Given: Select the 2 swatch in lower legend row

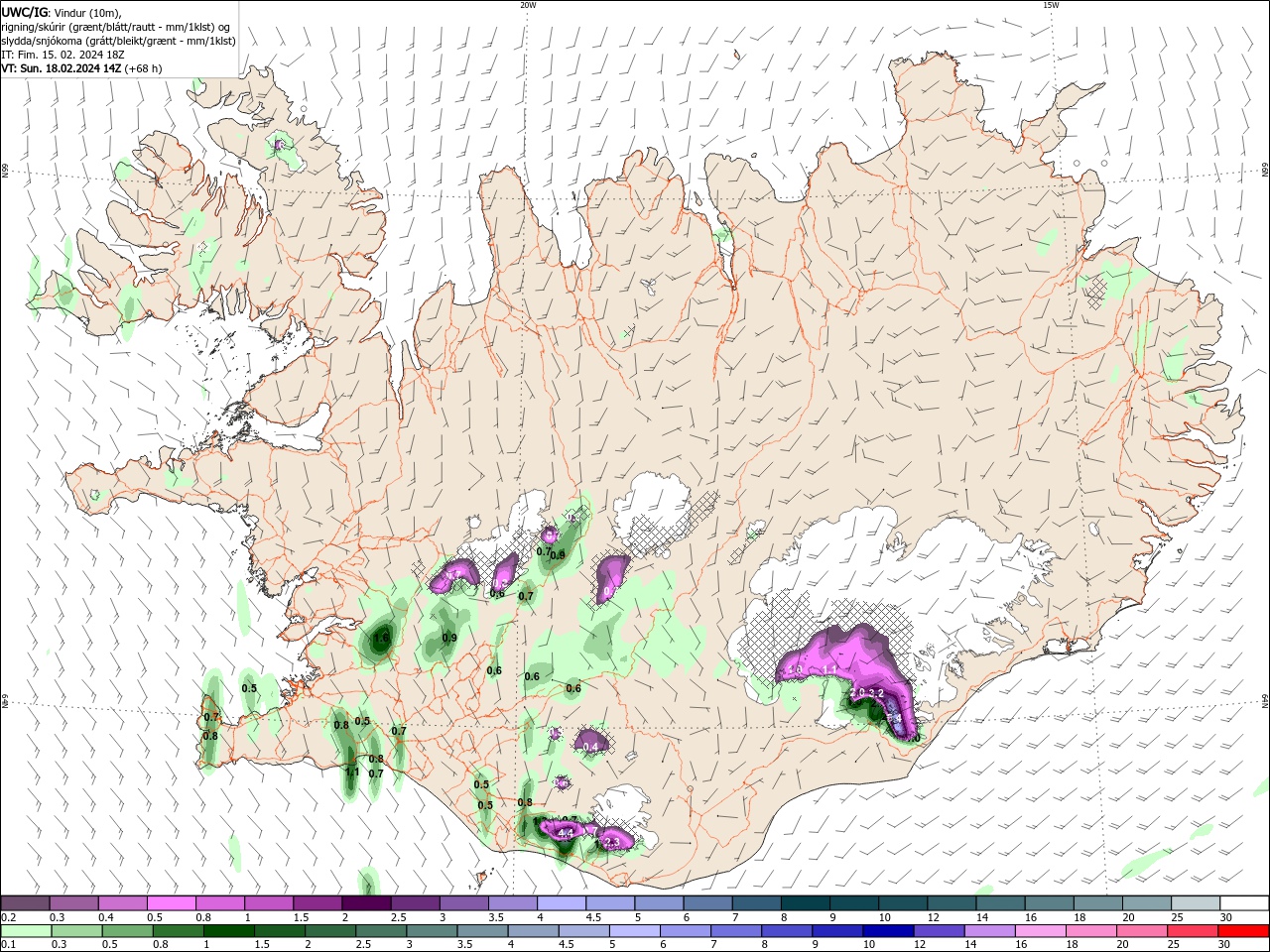Looking at the screenshot, I should tap(330, 931).
